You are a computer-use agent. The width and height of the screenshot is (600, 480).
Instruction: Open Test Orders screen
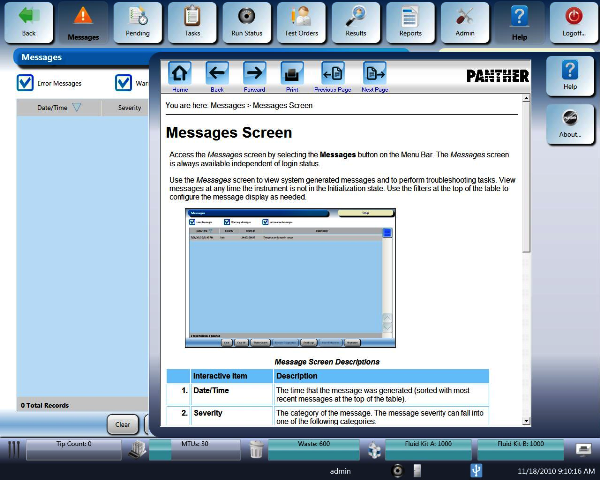[300, 22]
